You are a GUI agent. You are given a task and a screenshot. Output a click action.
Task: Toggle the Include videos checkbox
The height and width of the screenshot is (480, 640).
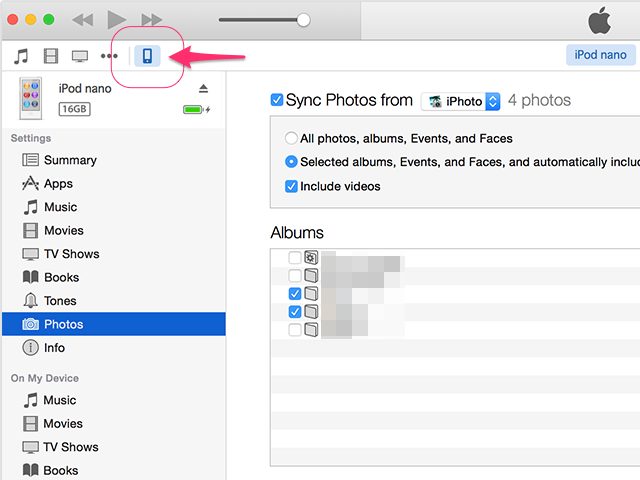[x=291, y=186]
